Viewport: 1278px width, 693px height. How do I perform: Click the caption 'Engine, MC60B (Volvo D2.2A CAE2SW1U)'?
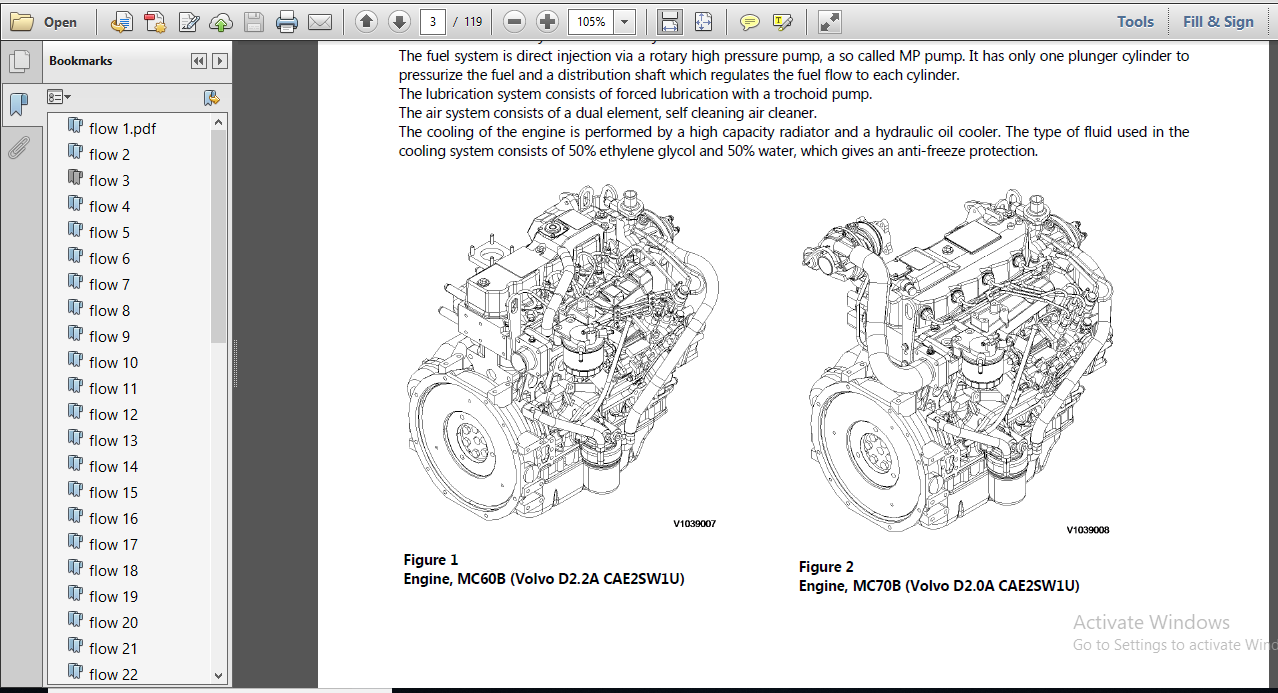(544, 579)
